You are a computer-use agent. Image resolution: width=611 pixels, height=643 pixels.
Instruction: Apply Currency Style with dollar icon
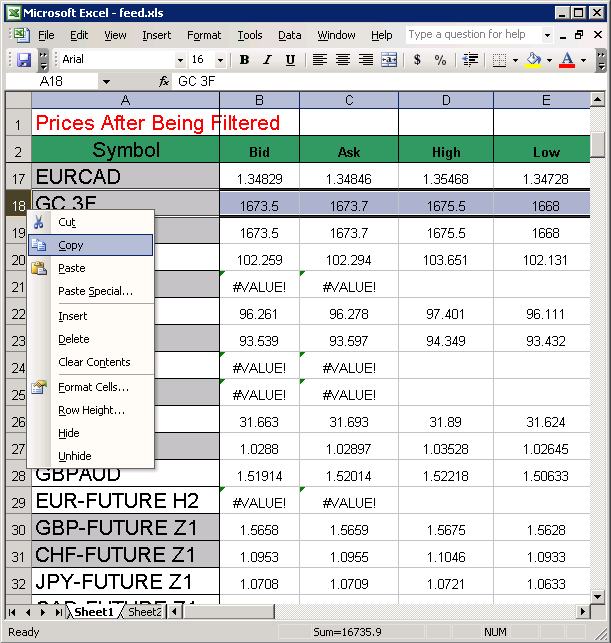417,60
